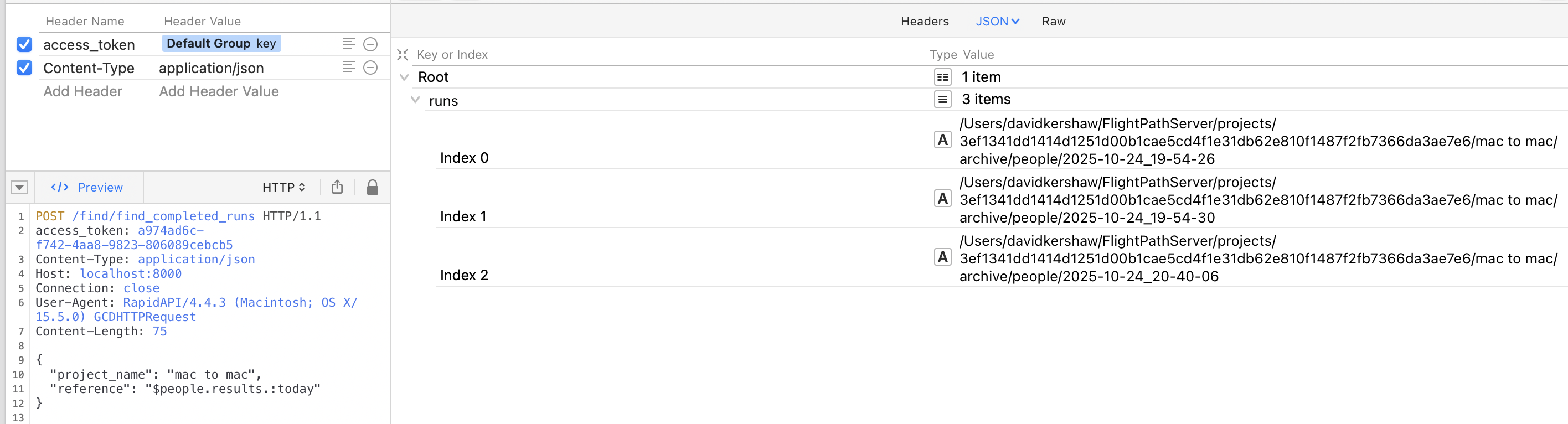Switch to the Headers response tab

(x=924, y=21)
